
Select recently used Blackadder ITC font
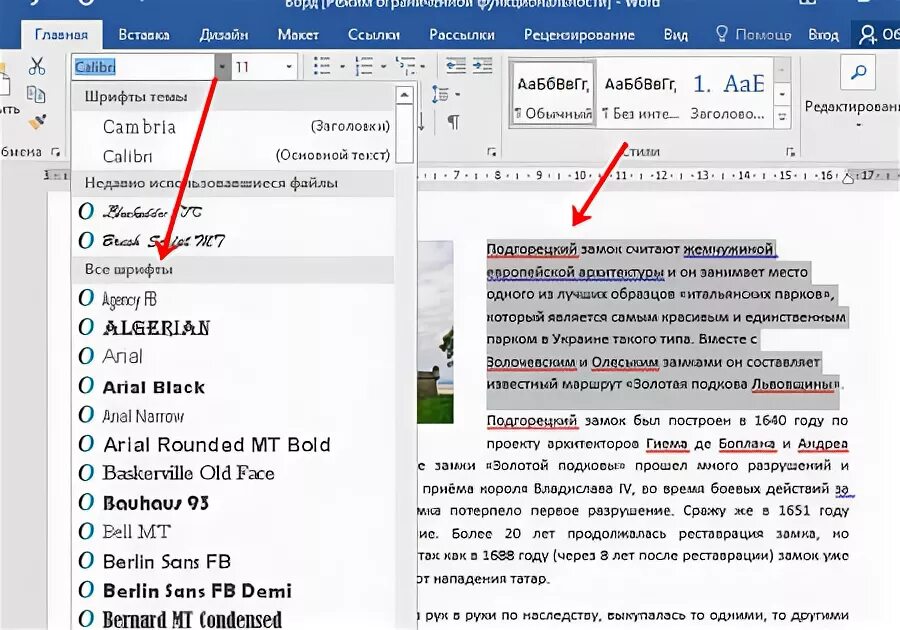click(234, 212)
